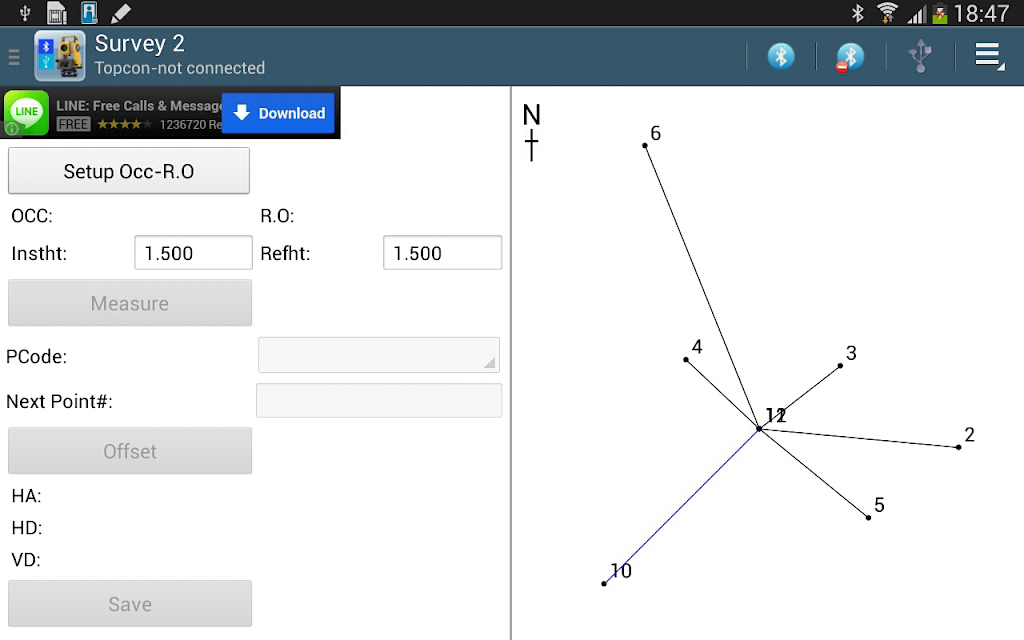Select point 10 on the map
The height and width of the screenshot is (640, 1024).
604,583
